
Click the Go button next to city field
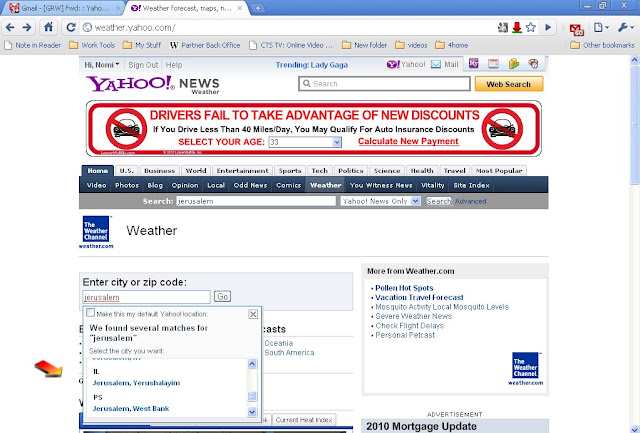tap(222, 296)
